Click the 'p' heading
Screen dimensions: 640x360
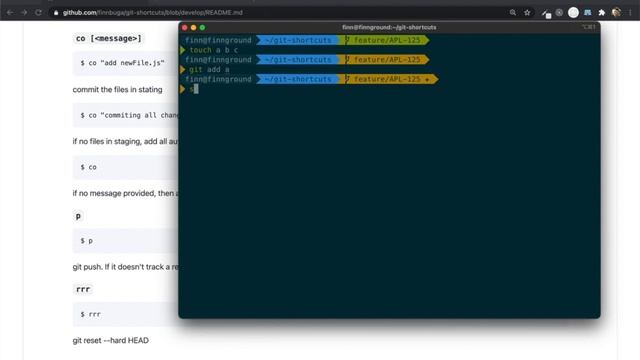[78, 216]
